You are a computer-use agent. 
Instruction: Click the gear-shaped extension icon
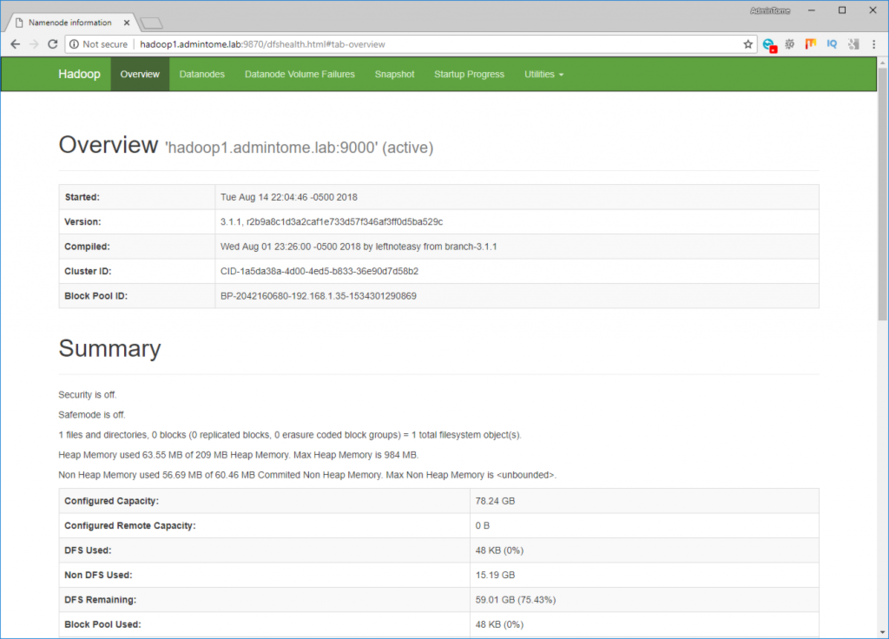tap(790, 44)
